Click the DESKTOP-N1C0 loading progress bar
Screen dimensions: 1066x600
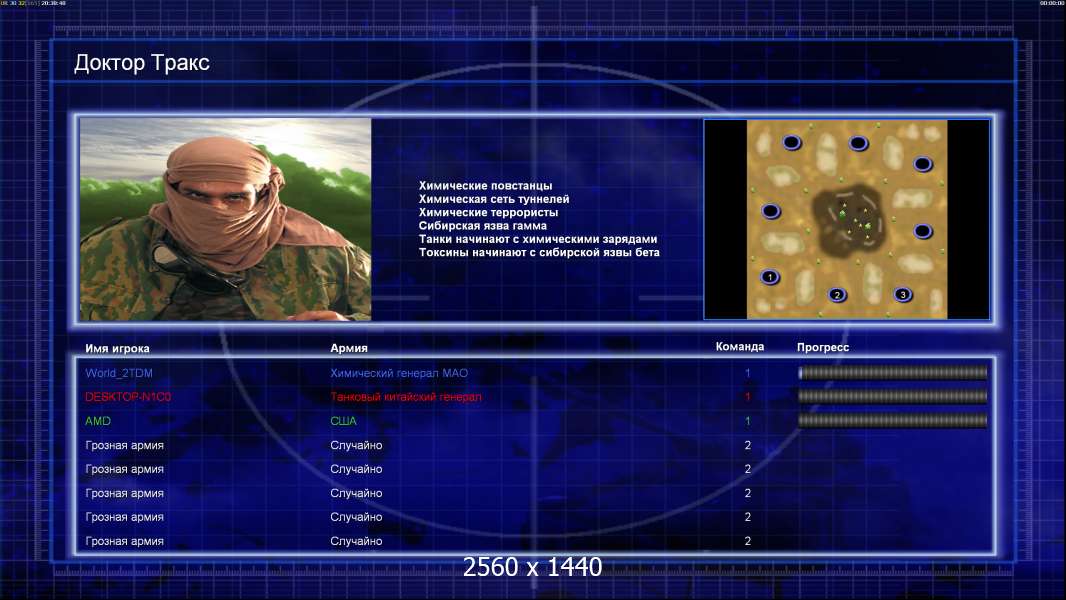click(x=893, y=396)
